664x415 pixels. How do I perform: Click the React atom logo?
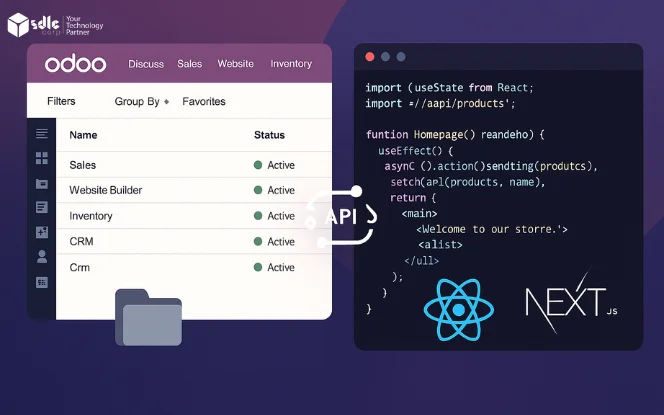(459, 310)
